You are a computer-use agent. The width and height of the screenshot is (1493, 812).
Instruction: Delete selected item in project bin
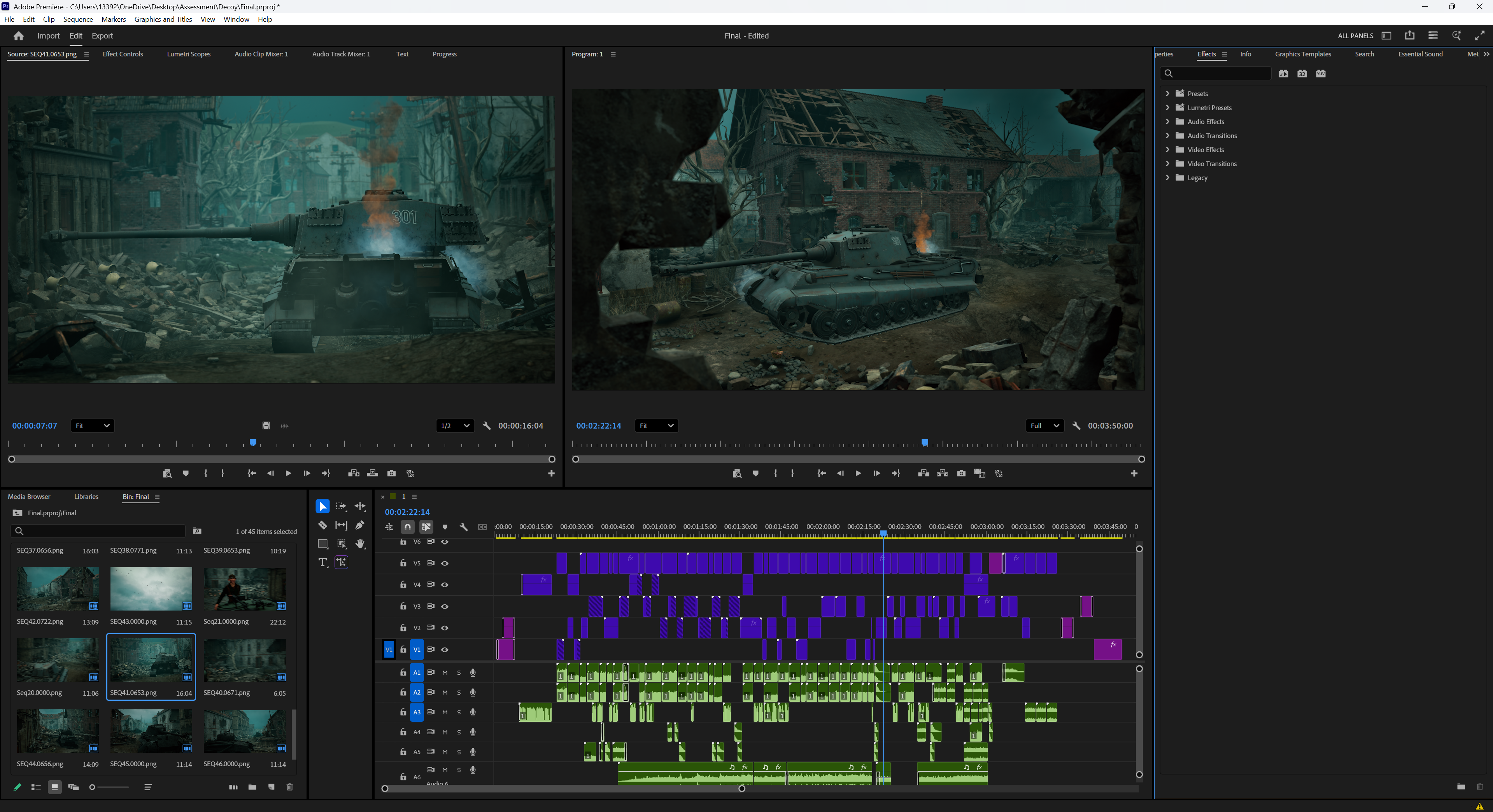(x=290, y=787)
